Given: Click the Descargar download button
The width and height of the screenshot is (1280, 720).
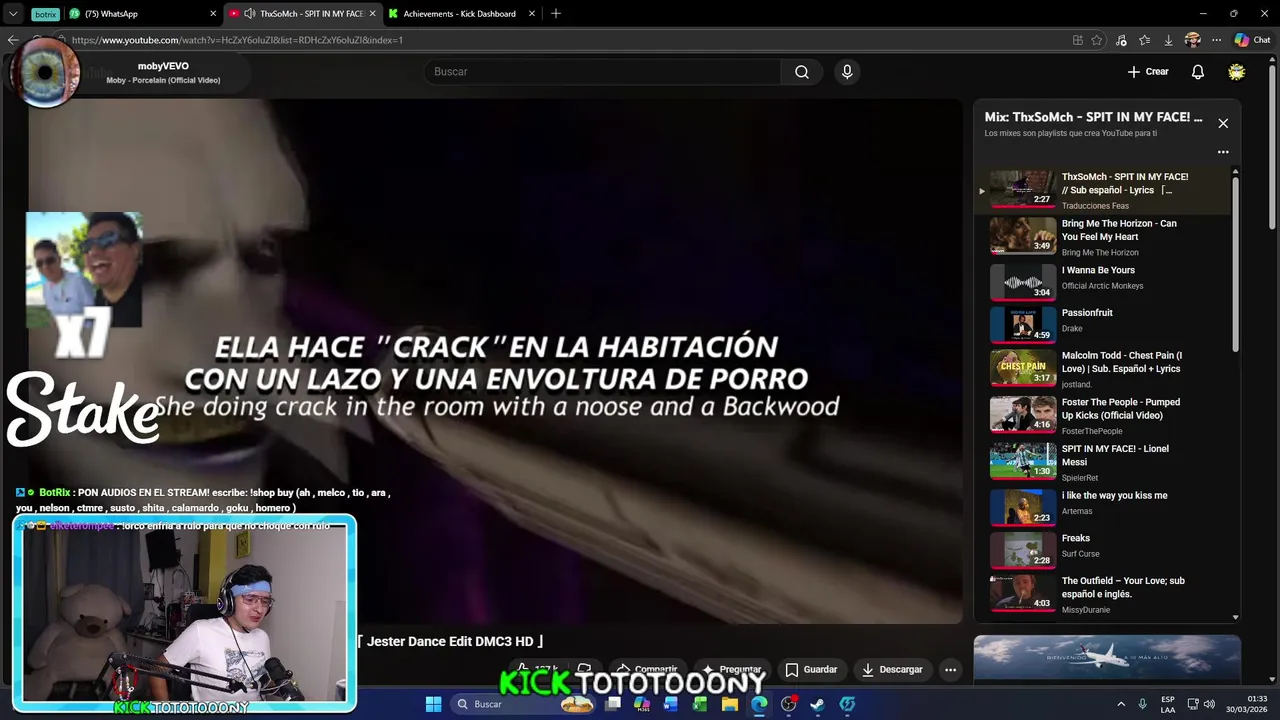Looking at the screenshot, I should click(x=892, y=669).
